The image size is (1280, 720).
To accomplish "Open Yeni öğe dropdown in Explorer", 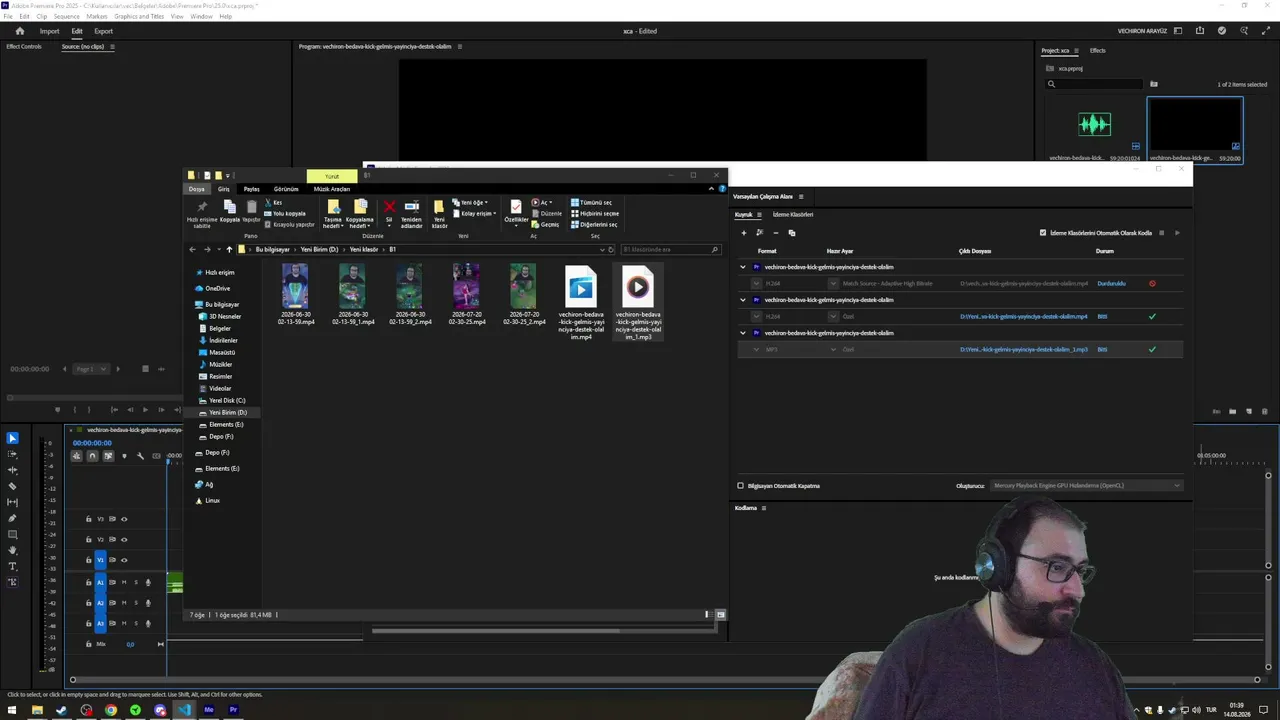I will (470, 202).
